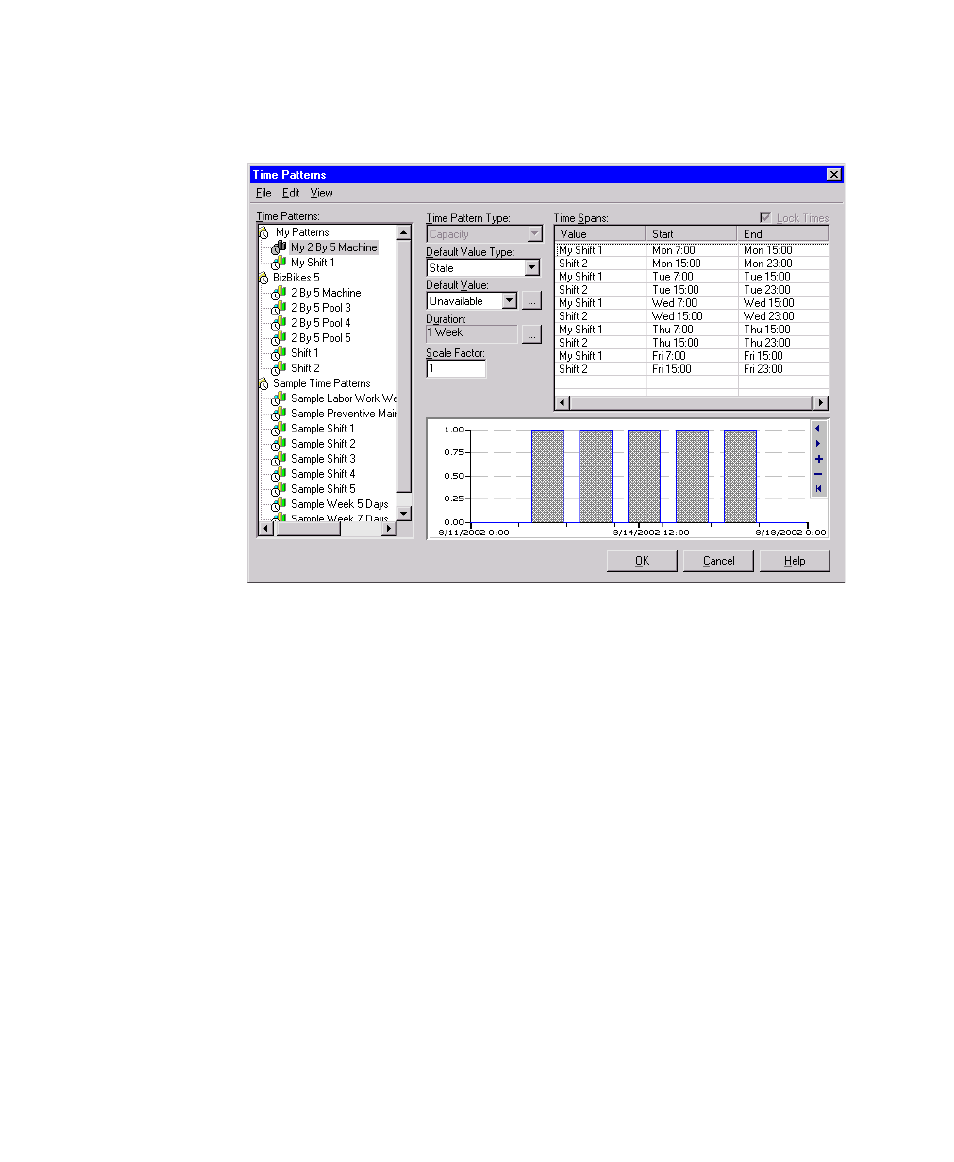Click the ellipsis button beside Default Value
This screenshot has width=954, height=1162.
tap(532, 302)
